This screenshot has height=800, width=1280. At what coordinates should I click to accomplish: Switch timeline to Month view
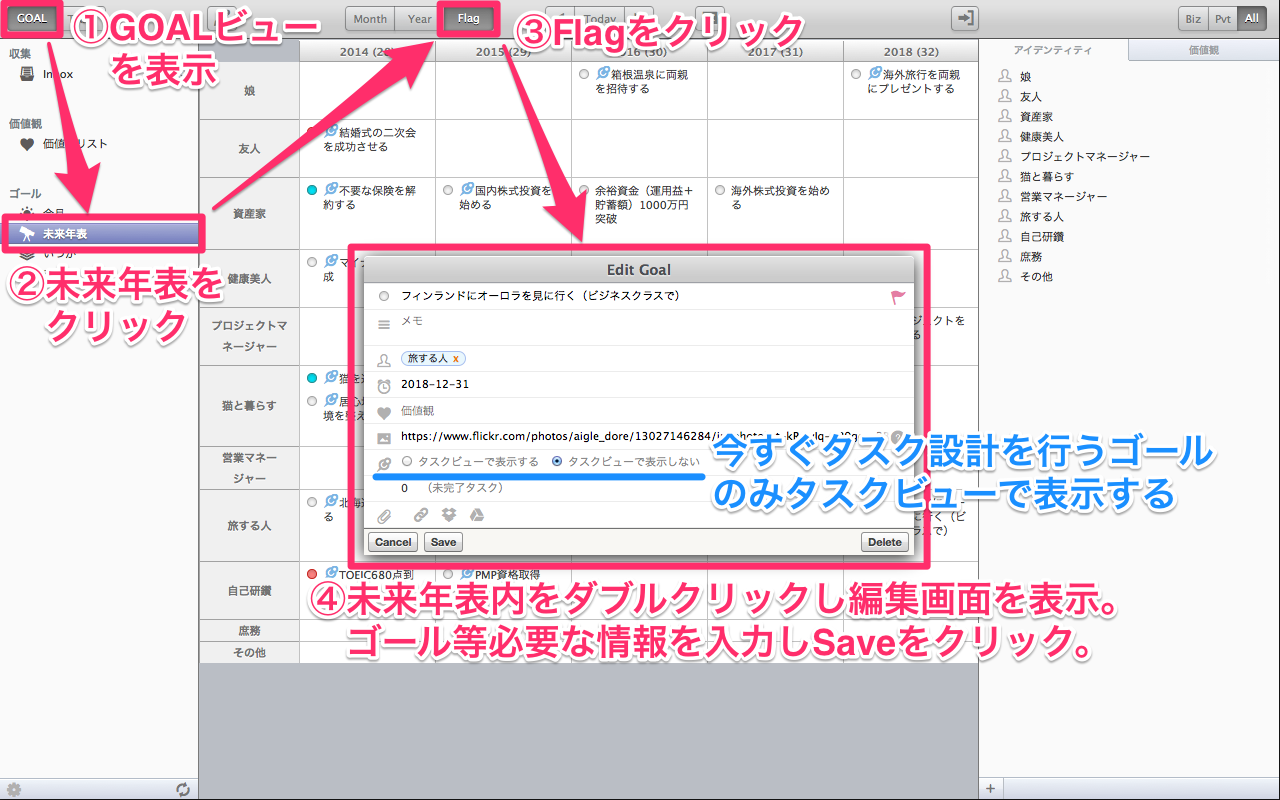click(x=370, y=18)
